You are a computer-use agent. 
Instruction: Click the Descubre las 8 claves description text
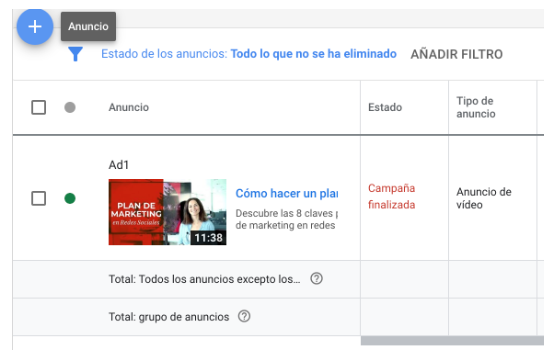coord(287,219)
